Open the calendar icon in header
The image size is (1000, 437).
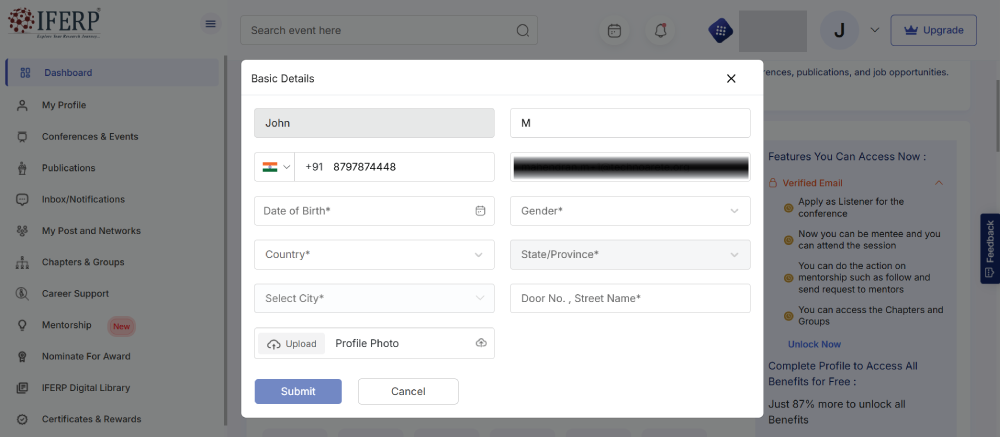pos(614,31)
